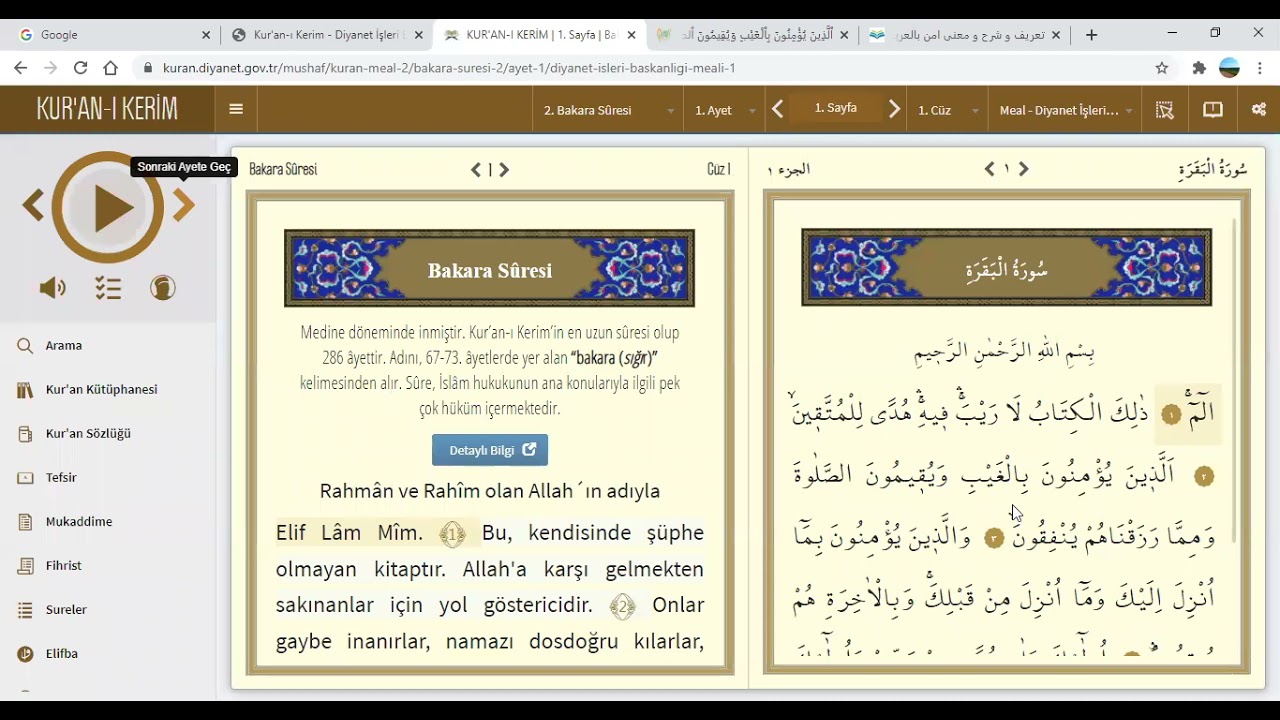
Task: Choose reciter via headphone person icon
Action: point(163,288)
